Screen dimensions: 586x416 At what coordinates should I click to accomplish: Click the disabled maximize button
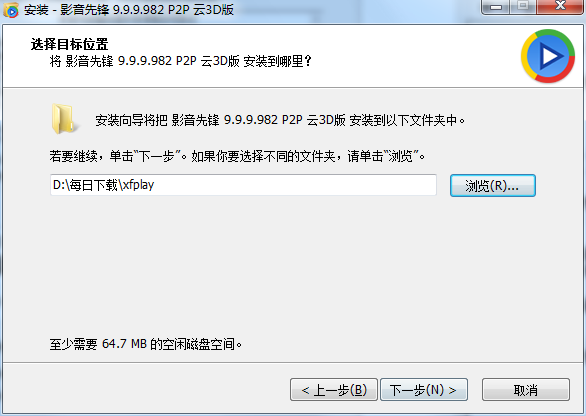[x=523, y=7]
